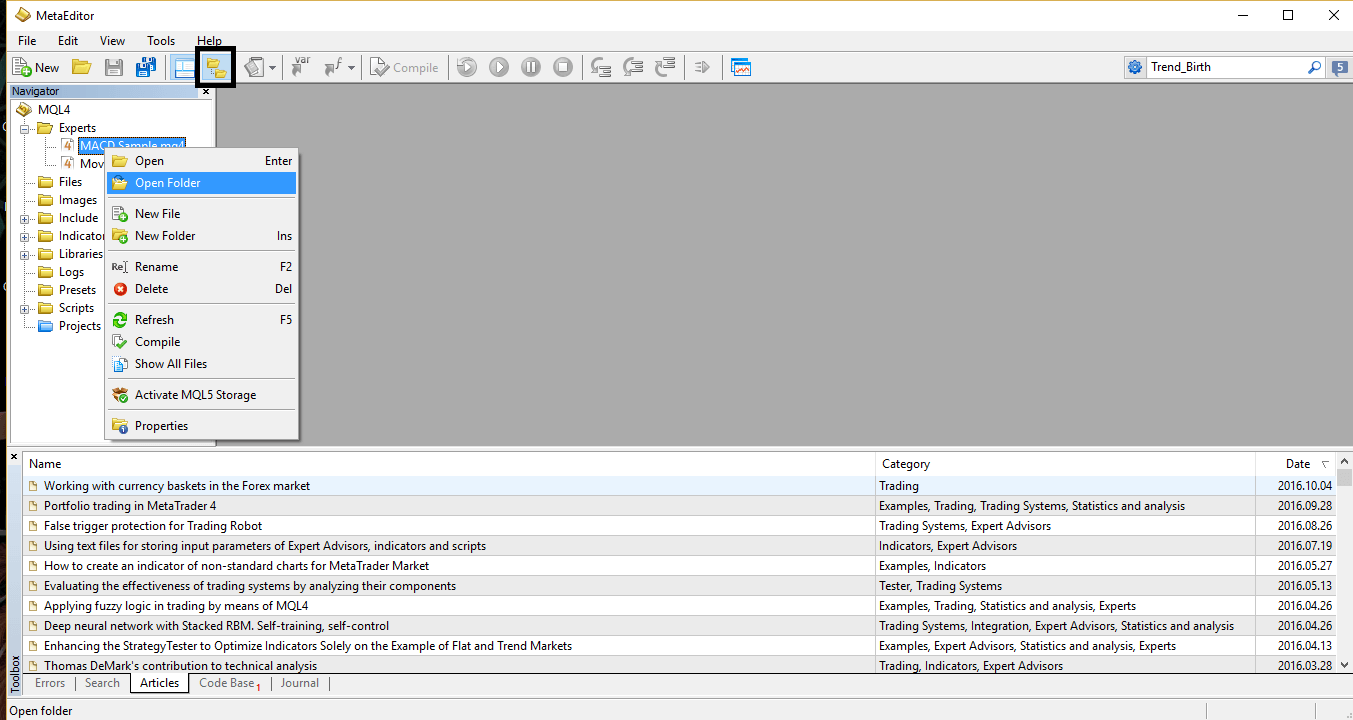The height and width of the screenshot is (720, 1353).
Task: Click the Step Out debug icon
Action: [x=665, y=67]
